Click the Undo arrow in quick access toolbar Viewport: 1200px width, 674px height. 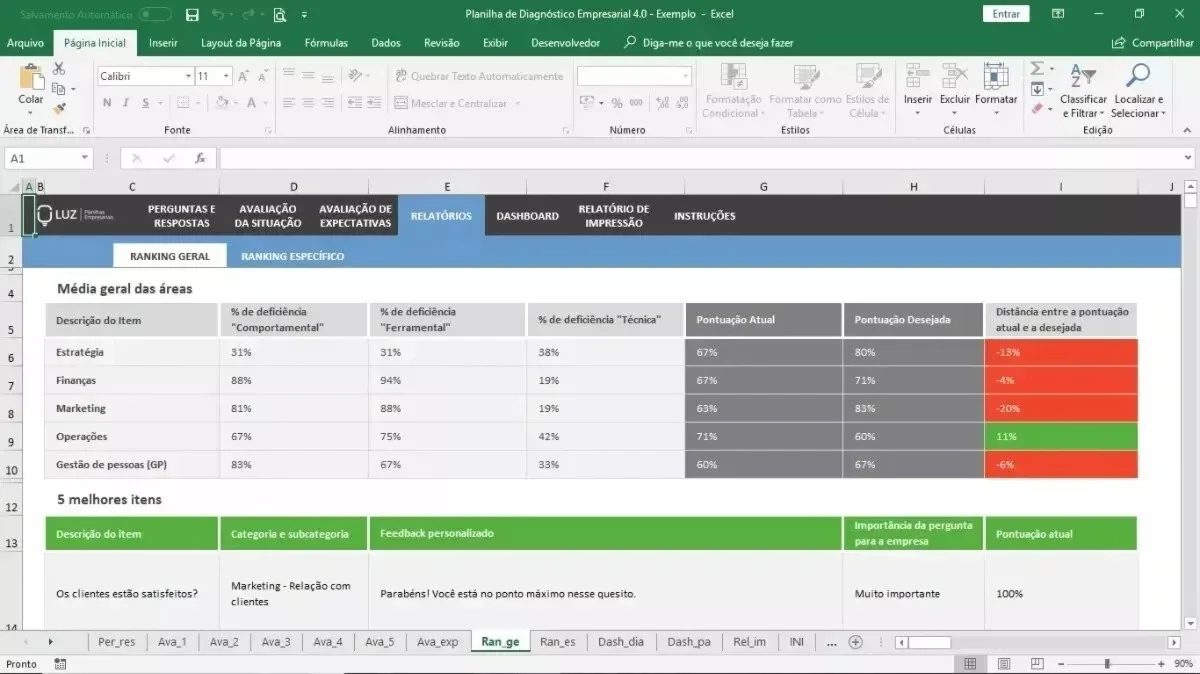click(218, 14)
